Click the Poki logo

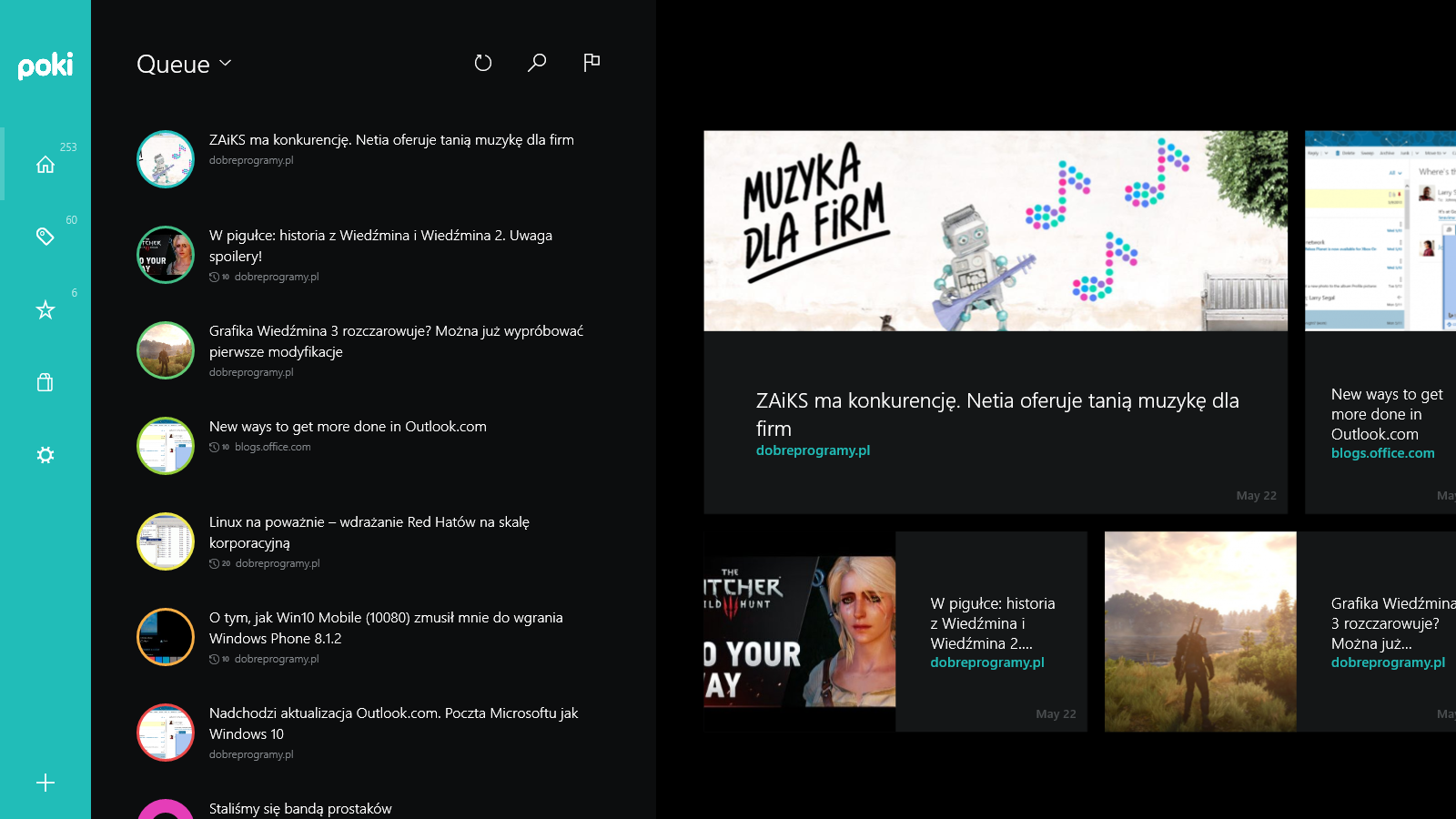tap(45, 66)
